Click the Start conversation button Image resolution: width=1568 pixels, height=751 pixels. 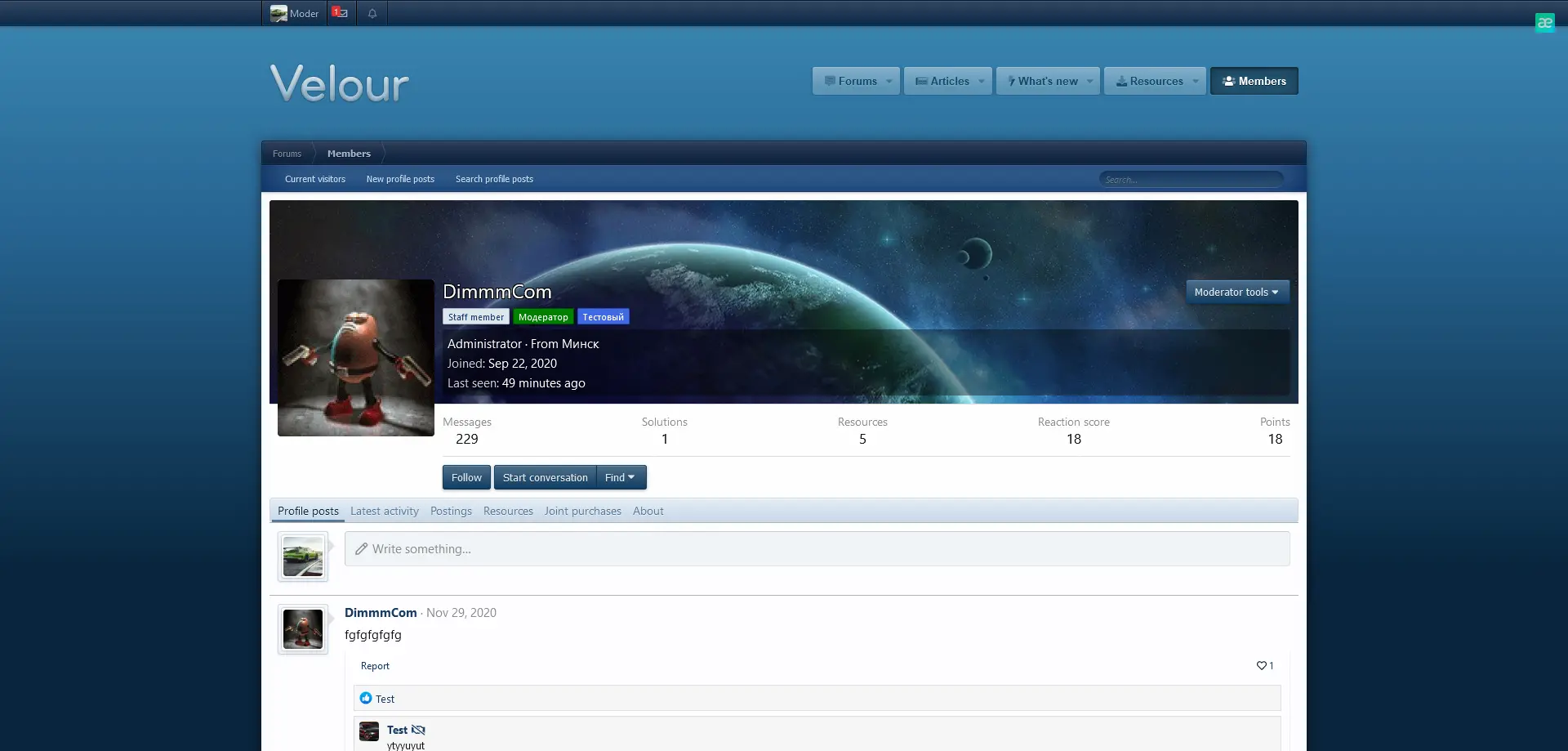[545, 477]
